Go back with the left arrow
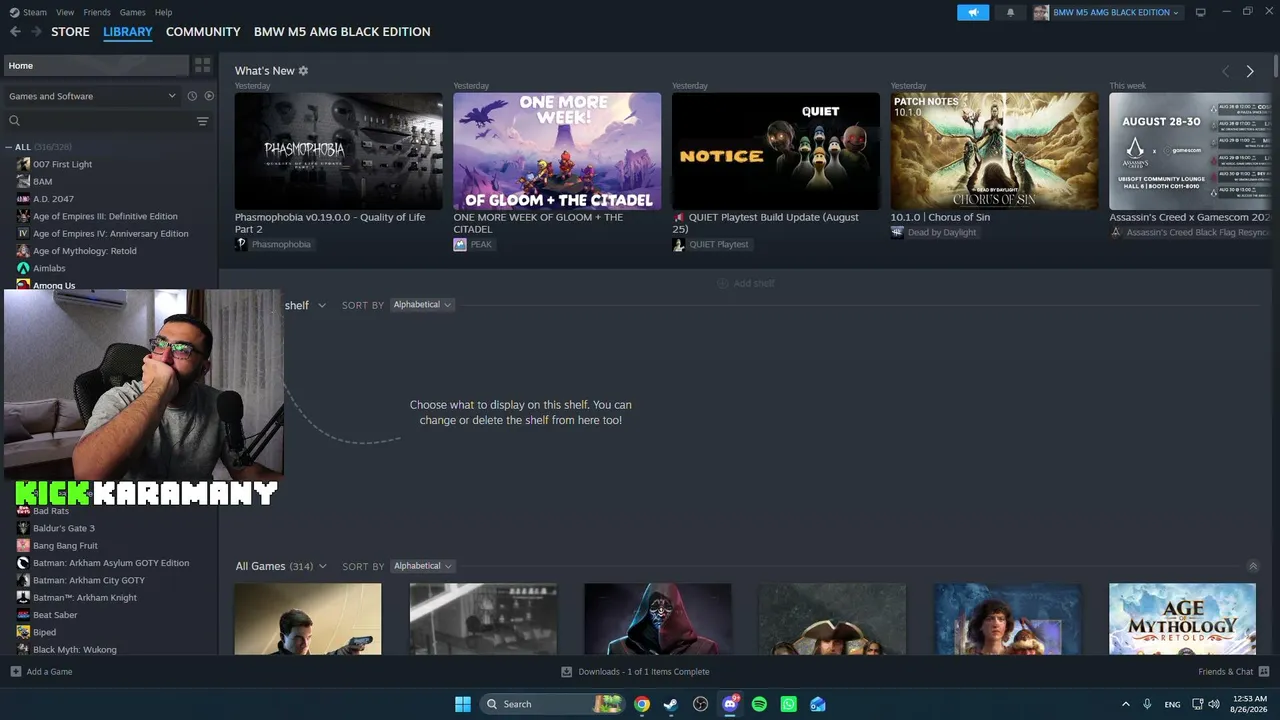 15,32
